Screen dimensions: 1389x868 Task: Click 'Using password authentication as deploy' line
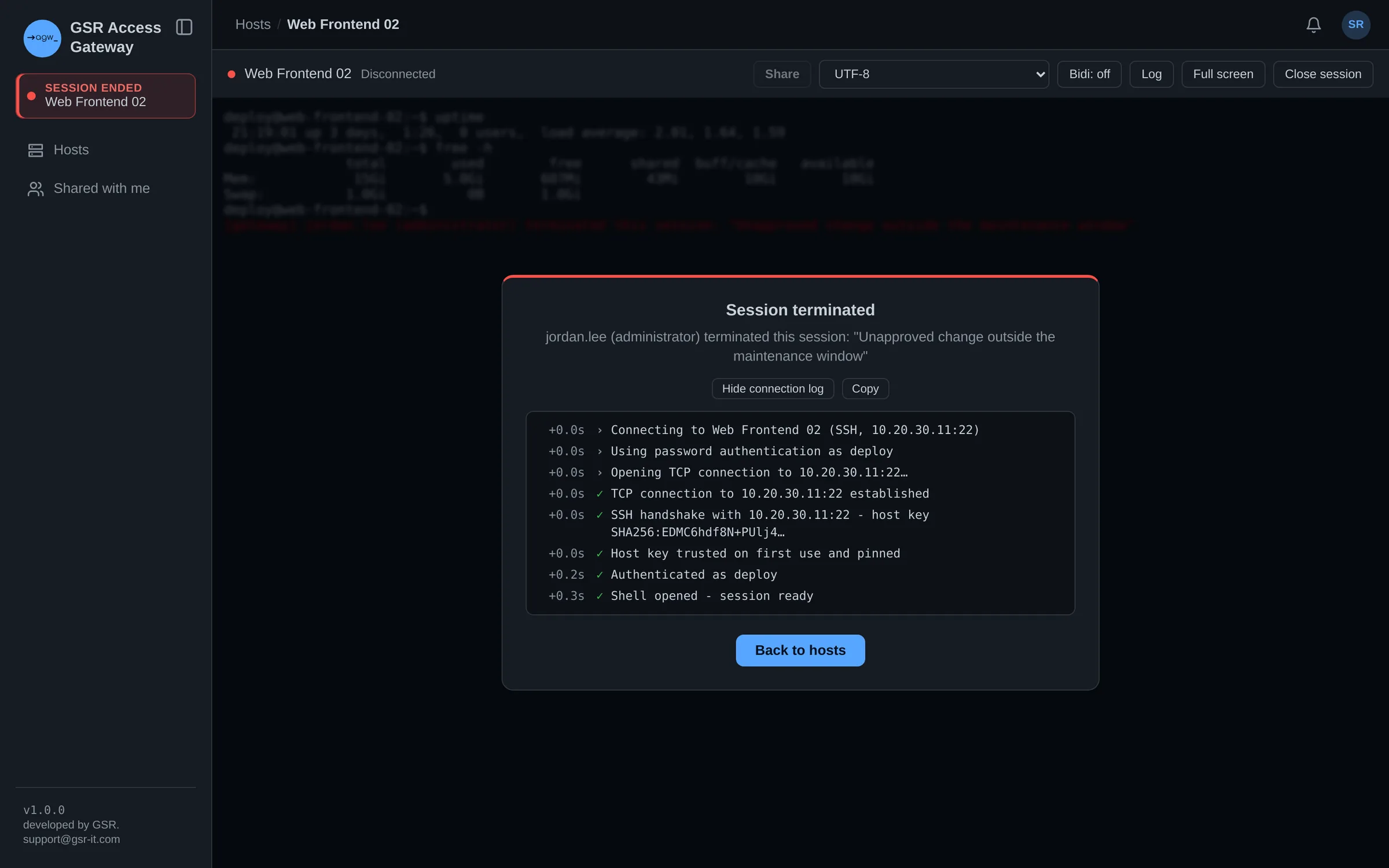click(752, 451)
